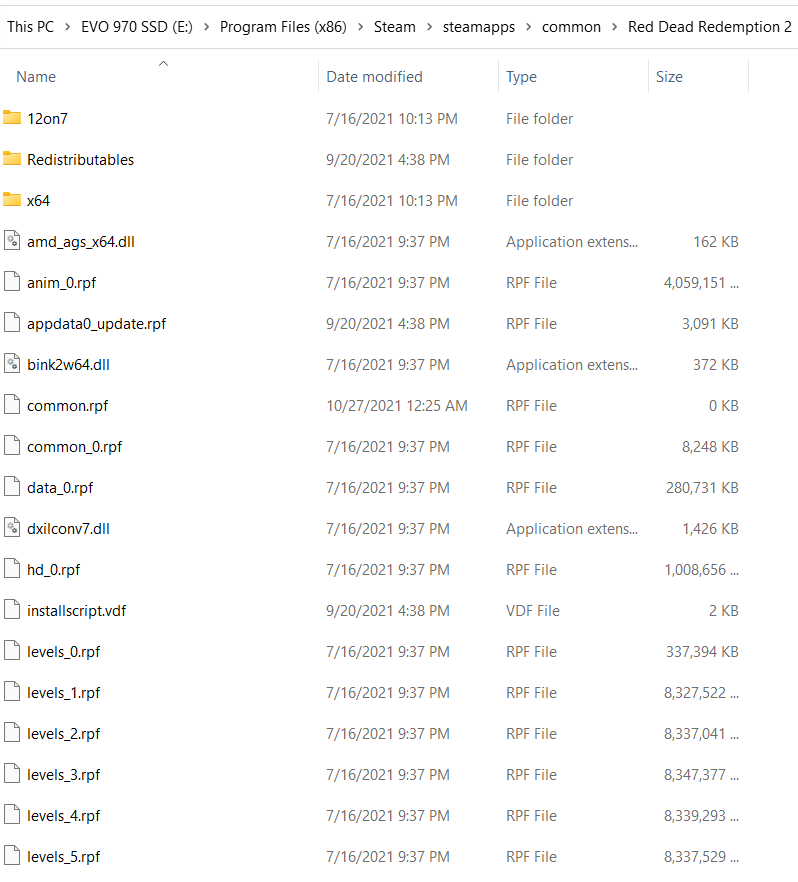
Task: Click Red Dead Redemption 2 breadcrumb segment
Action: (710, 27)
